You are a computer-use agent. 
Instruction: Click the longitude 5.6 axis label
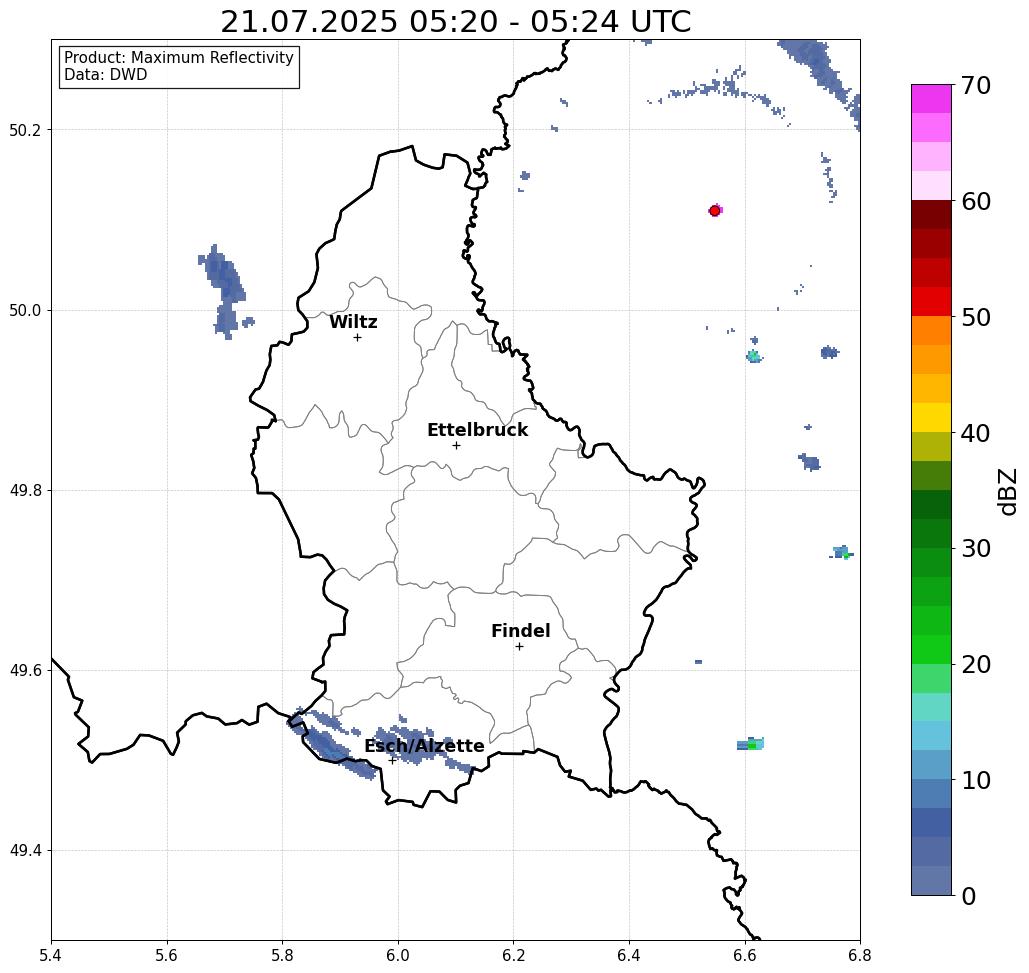(167, 955)
